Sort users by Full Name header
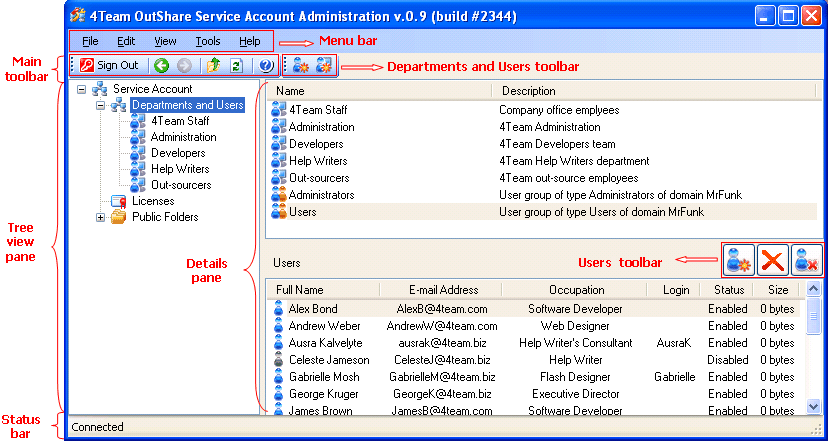The width and height of the screenshot is (828, 441). [x=323, y=289]
